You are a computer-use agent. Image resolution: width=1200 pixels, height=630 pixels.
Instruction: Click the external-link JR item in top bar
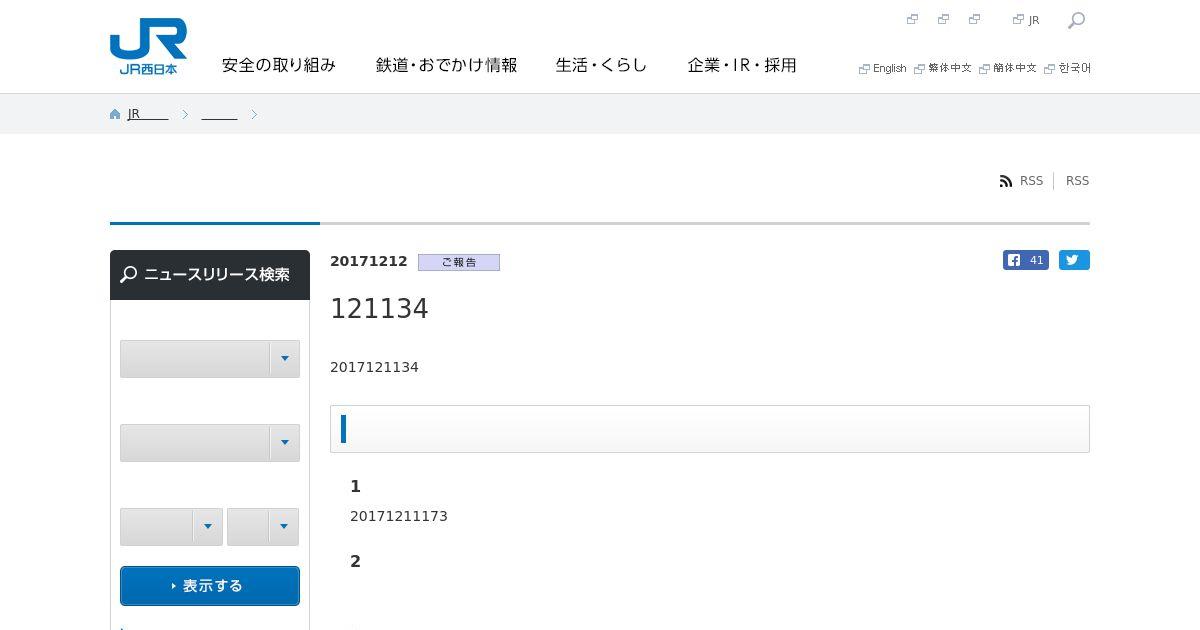(1026, 20)
